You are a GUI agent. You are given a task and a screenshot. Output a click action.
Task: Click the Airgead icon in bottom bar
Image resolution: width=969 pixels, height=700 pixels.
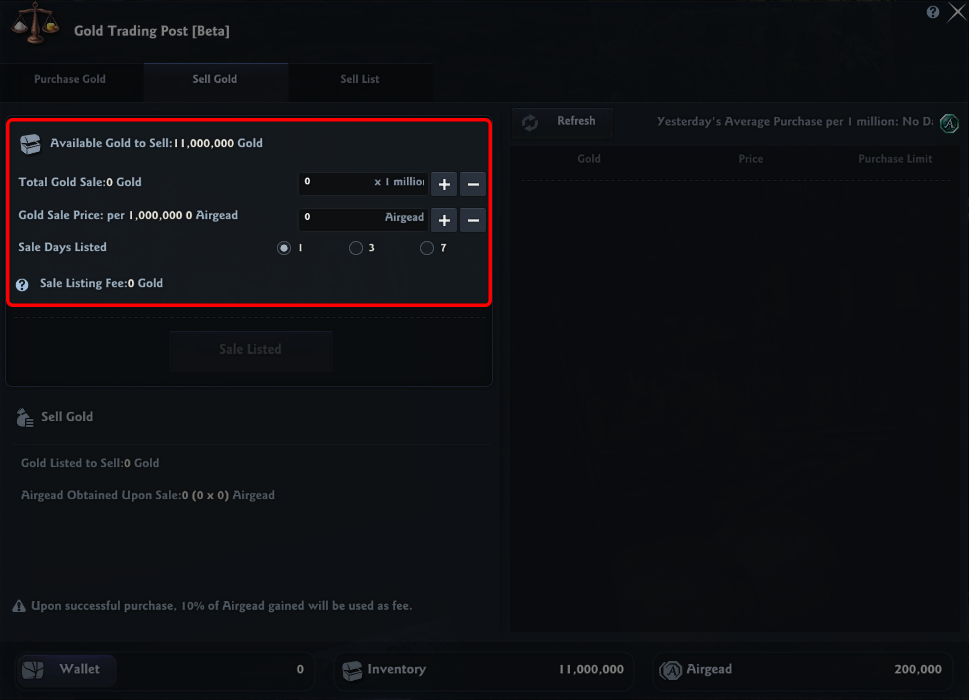[672, 670]
